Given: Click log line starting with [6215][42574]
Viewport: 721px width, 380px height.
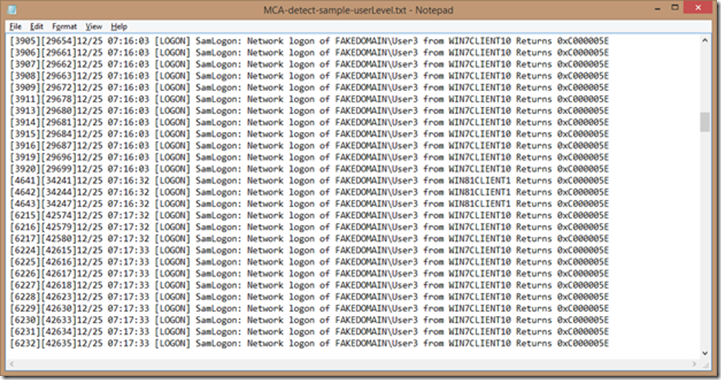Looking at the screenshot, I should [x=309, y=215].
